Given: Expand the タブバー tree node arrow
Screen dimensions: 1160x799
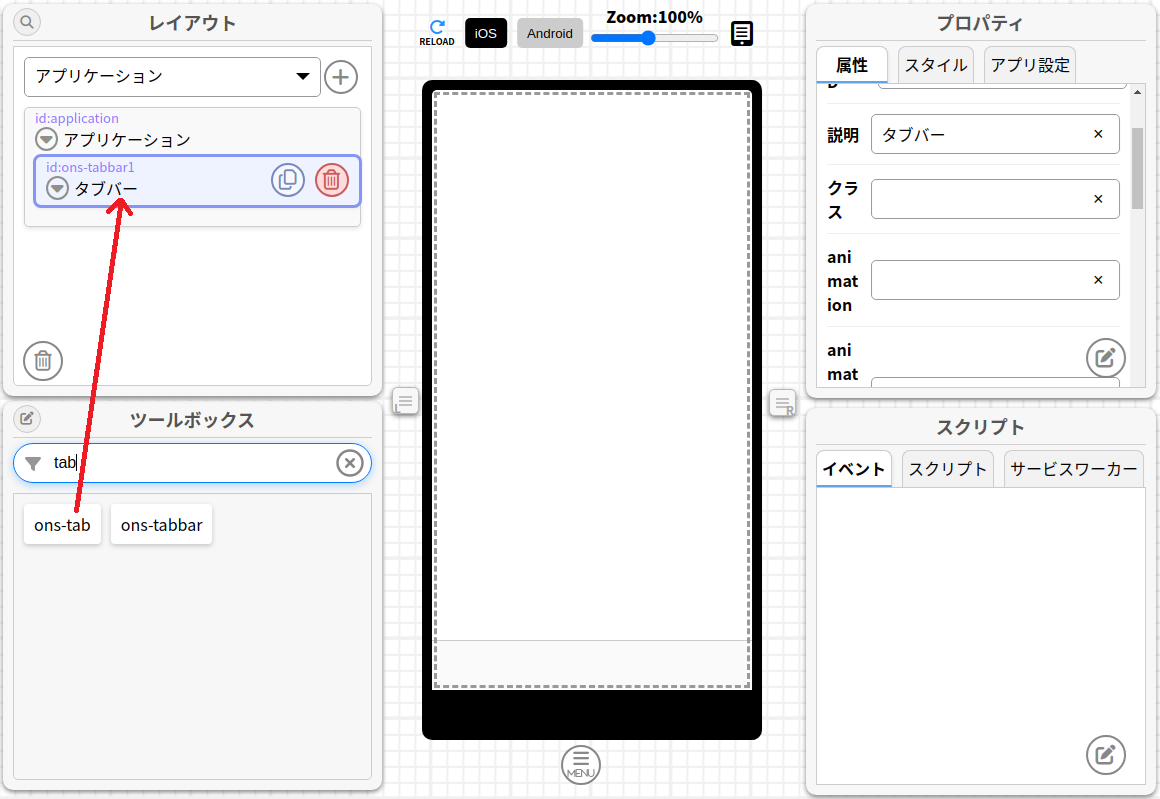Looking at the screenshot, I should tap(58, 189).
